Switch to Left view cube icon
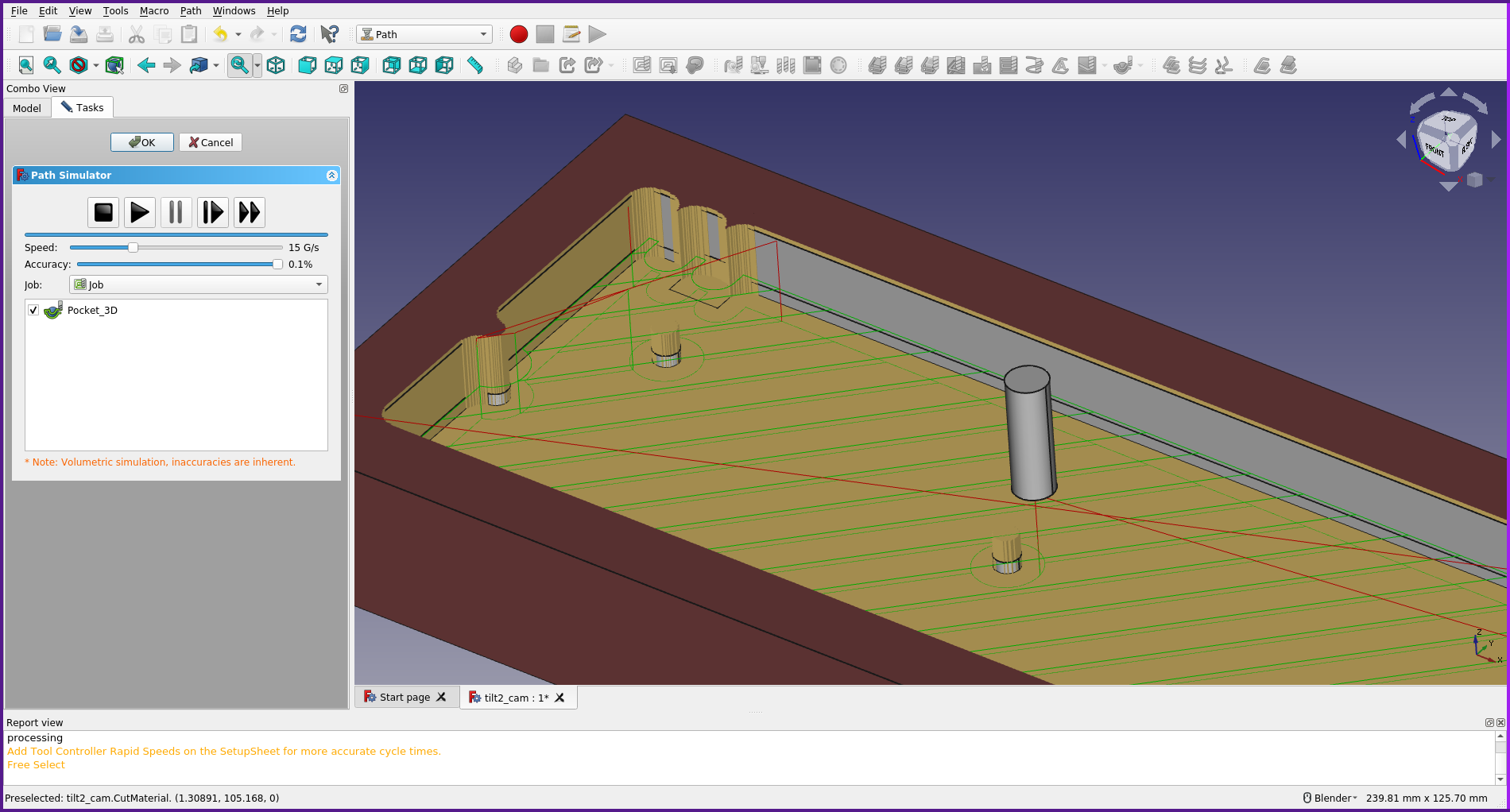The width and height of the screenshot is (1510, 812). [x=444, y=65]
